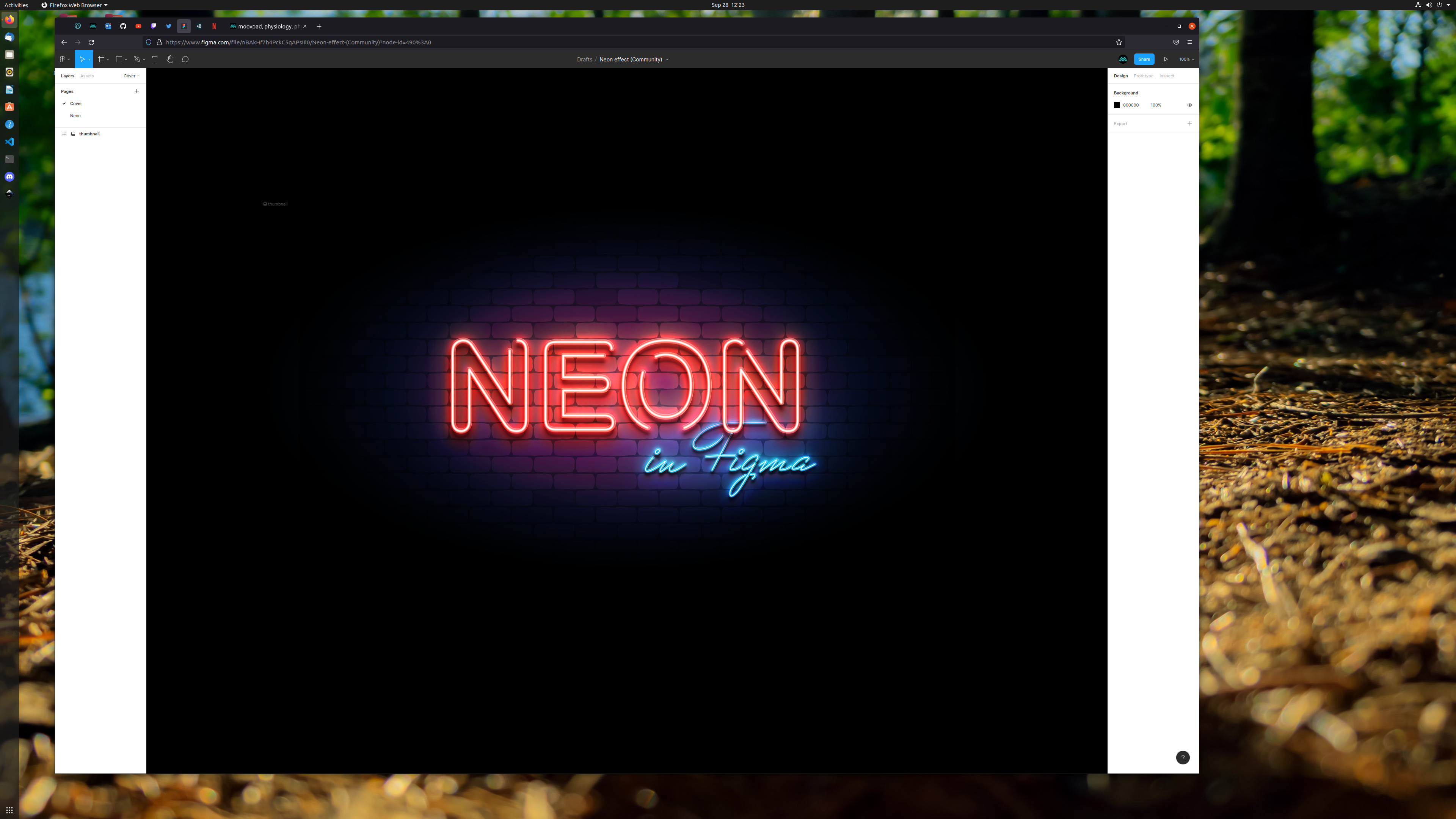Select the Rectangle shape tool

[119, 60]
